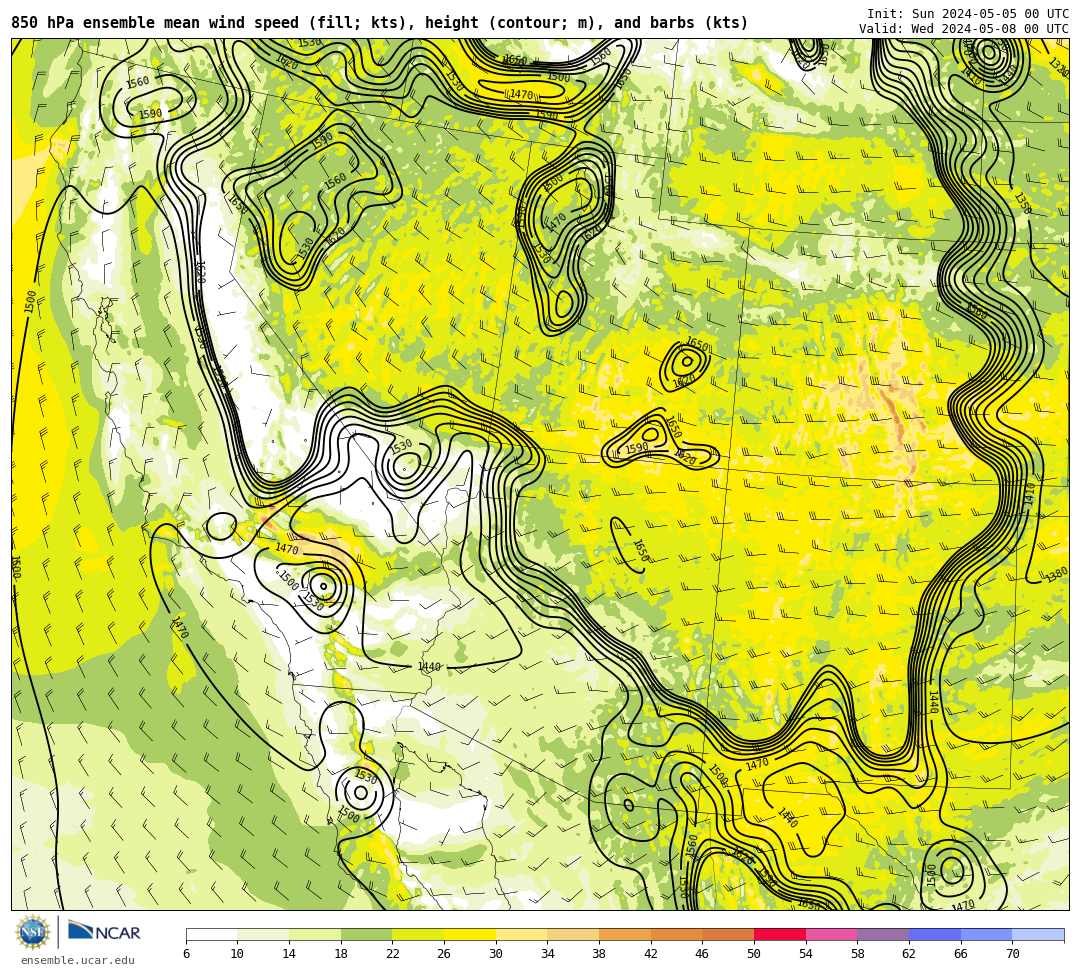Pick the orange 42–46 kts colorbar segment
This screenshot has width=1080, height=973.
676,934
